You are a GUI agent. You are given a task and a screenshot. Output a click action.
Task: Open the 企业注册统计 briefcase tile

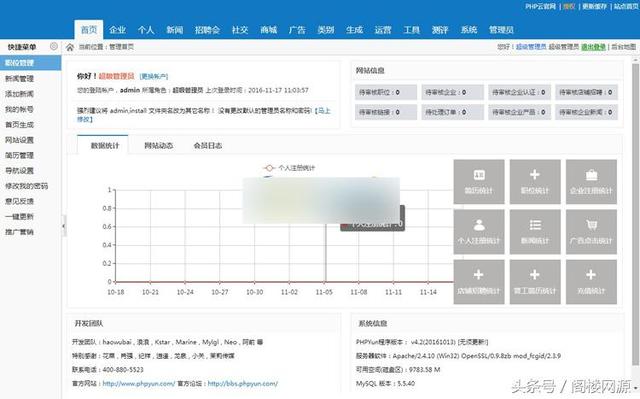point(591,182)
